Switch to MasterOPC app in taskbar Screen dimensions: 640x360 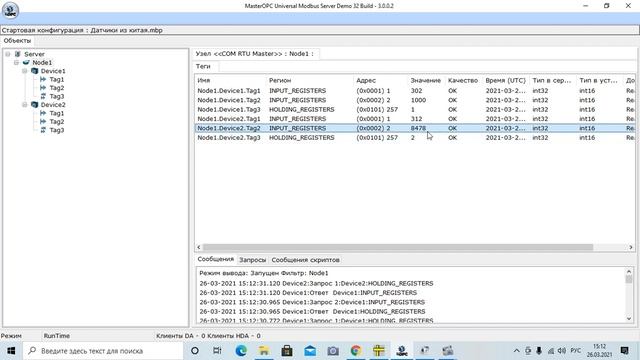pos(402,351)
